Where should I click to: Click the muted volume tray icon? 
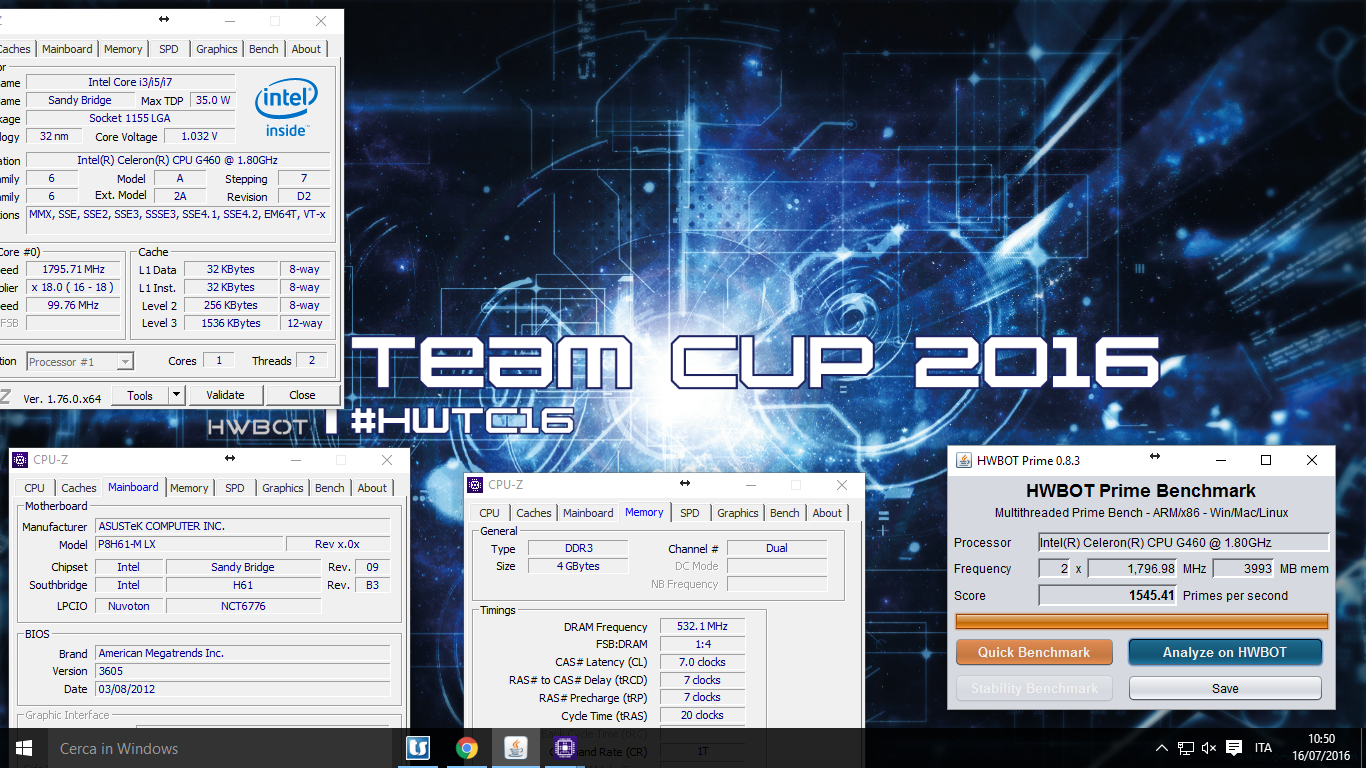pos(1209,748)
